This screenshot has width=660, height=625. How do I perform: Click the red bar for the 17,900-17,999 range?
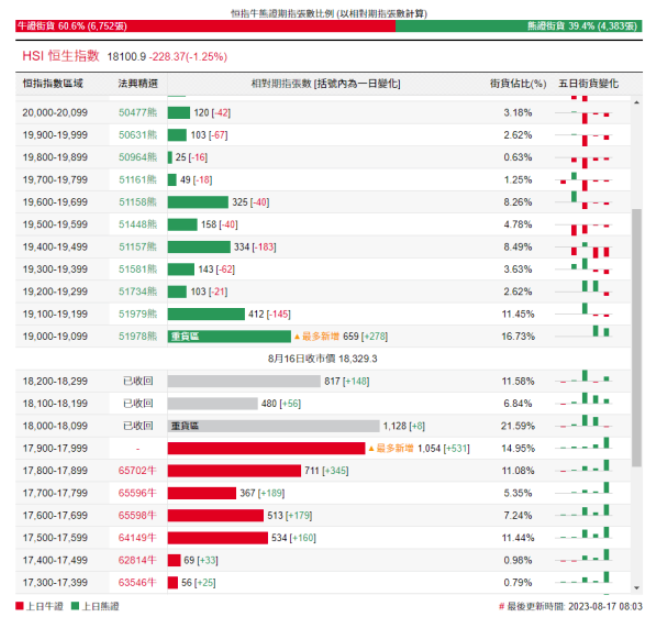(x=266, y=449)
